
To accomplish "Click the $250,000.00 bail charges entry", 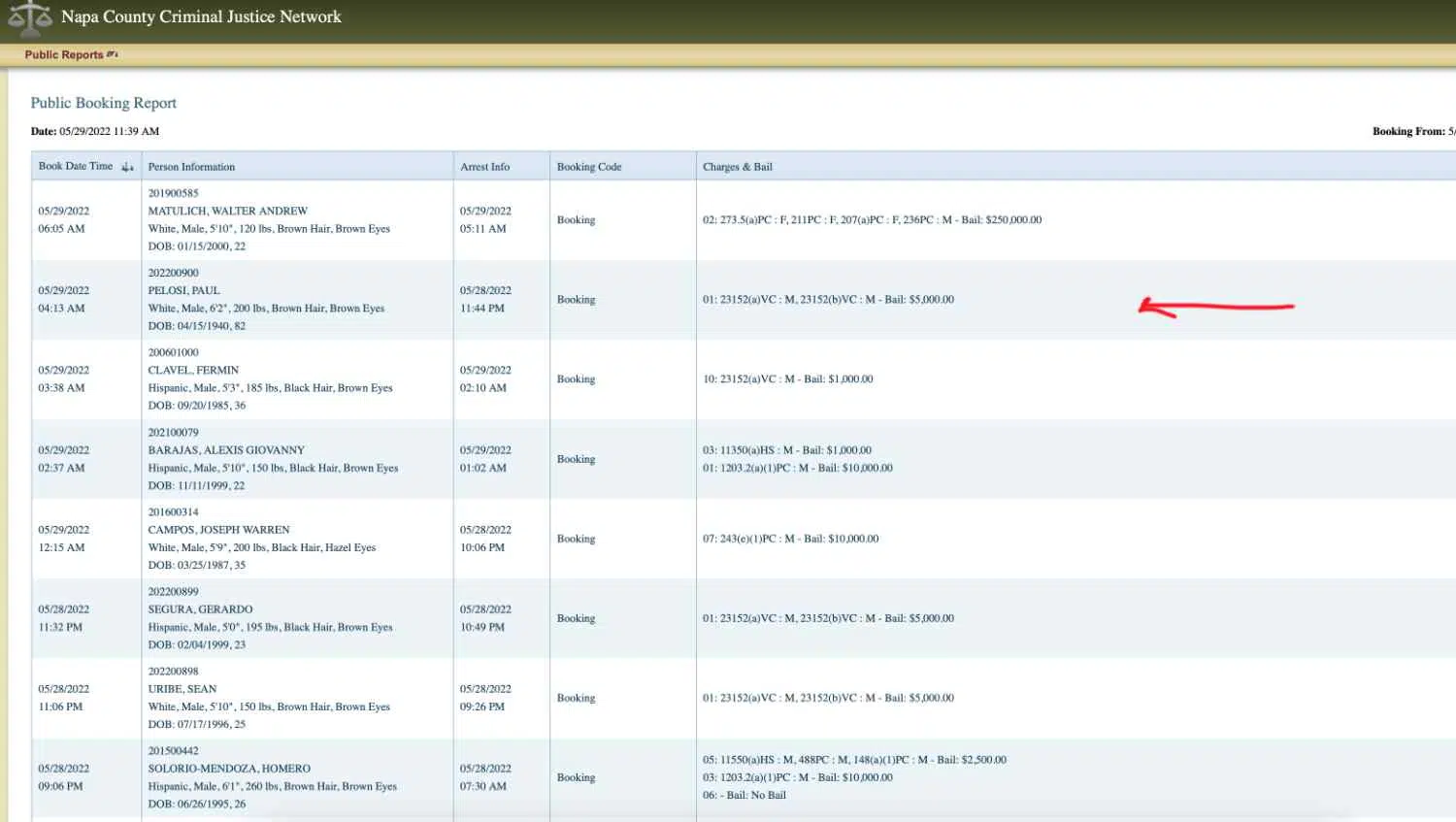I will point(872,220).
